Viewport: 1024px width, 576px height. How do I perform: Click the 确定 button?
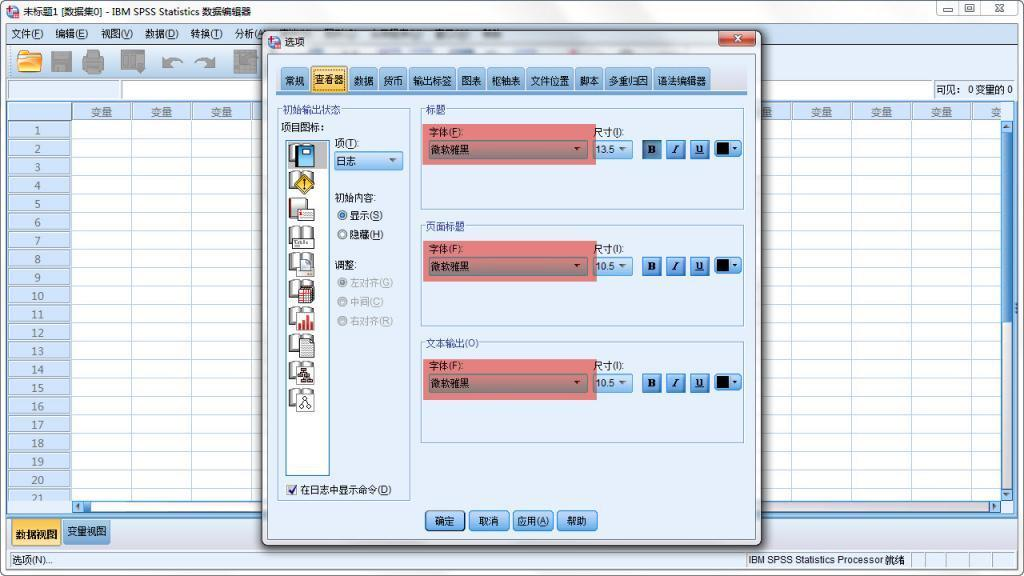(445, 521)
